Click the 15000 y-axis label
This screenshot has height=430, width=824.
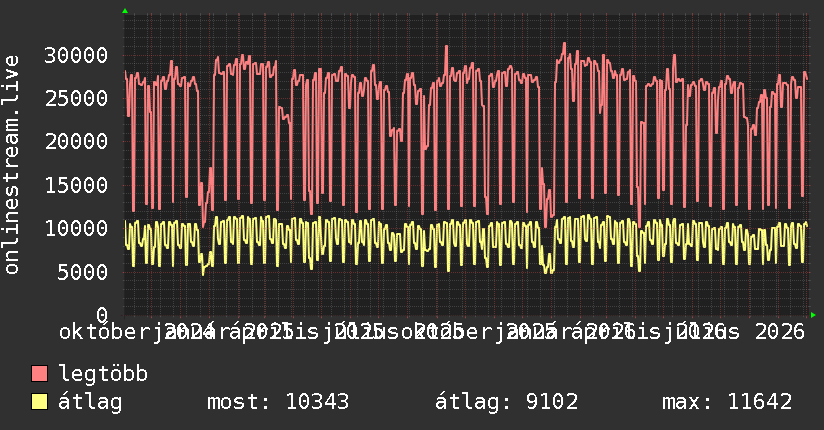pyautogui.click(x=76, y=185)
